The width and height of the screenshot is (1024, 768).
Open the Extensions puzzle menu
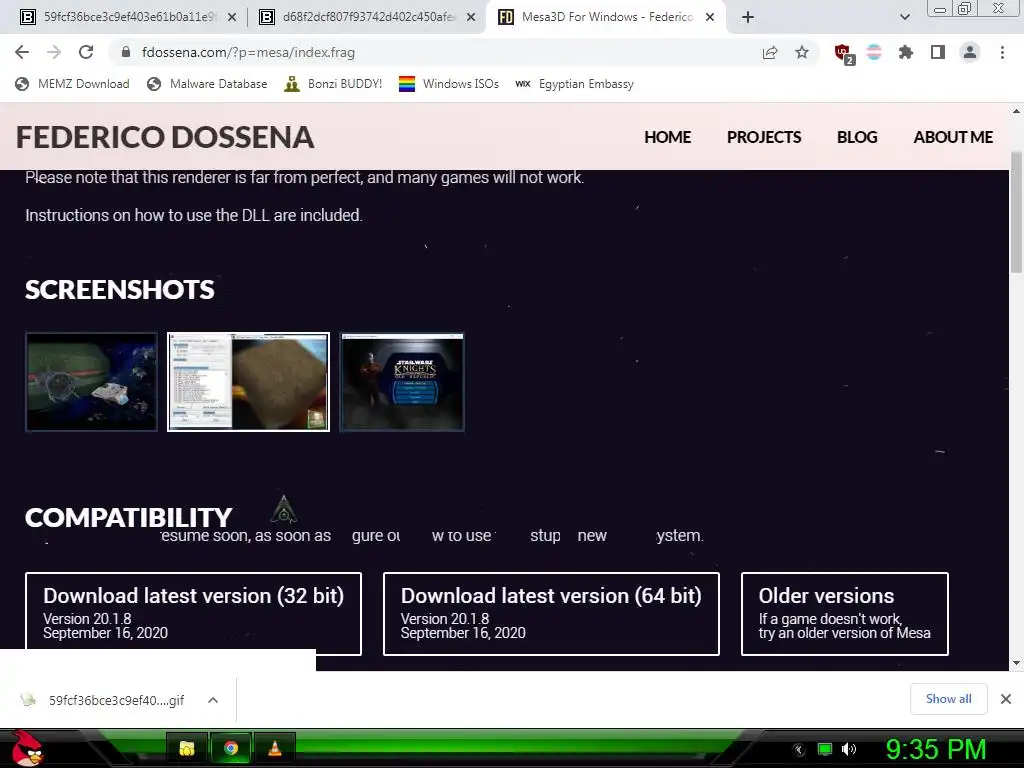906,52
